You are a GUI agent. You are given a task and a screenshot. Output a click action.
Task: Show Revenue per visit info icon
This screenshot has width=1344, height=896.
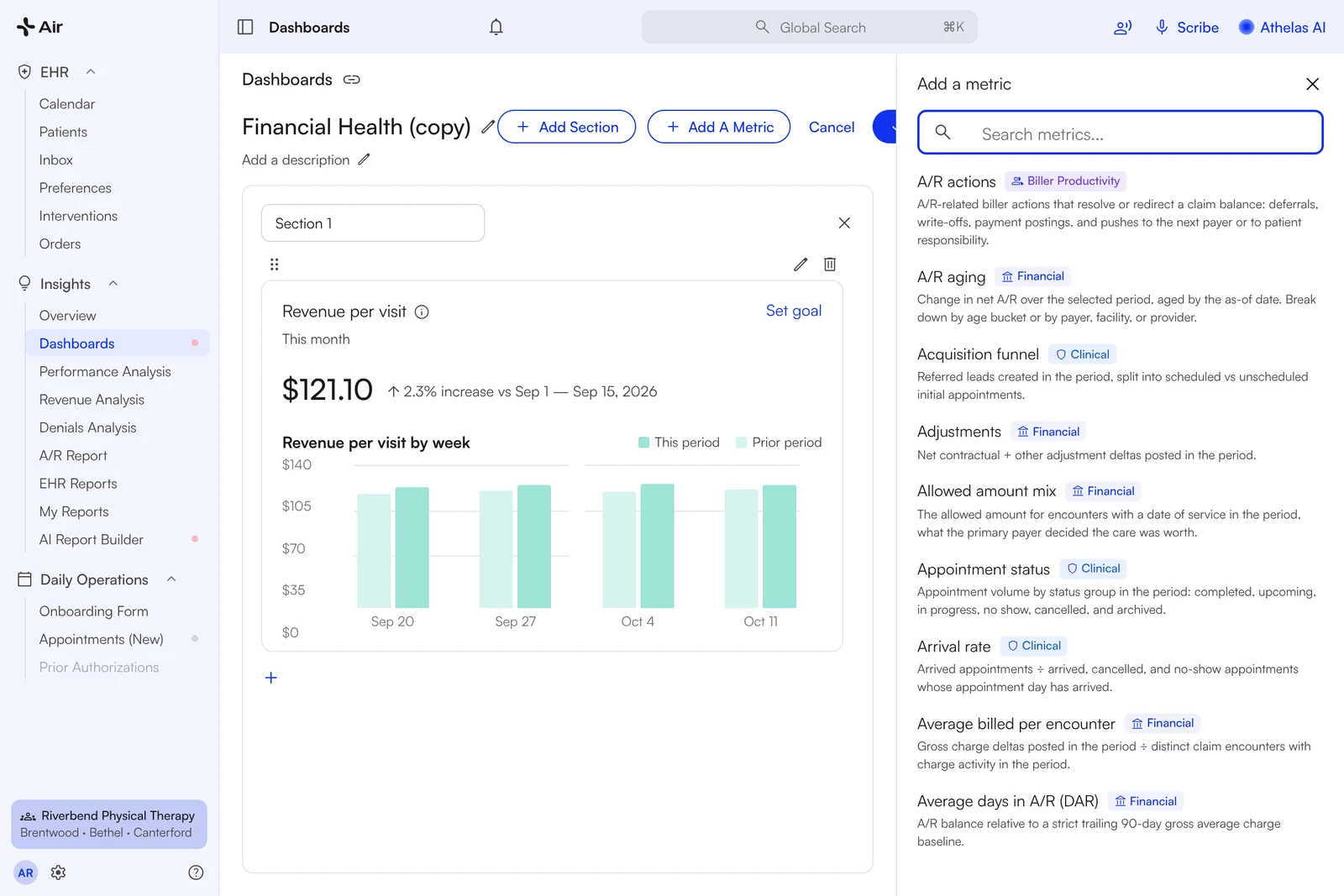[422, 312]
